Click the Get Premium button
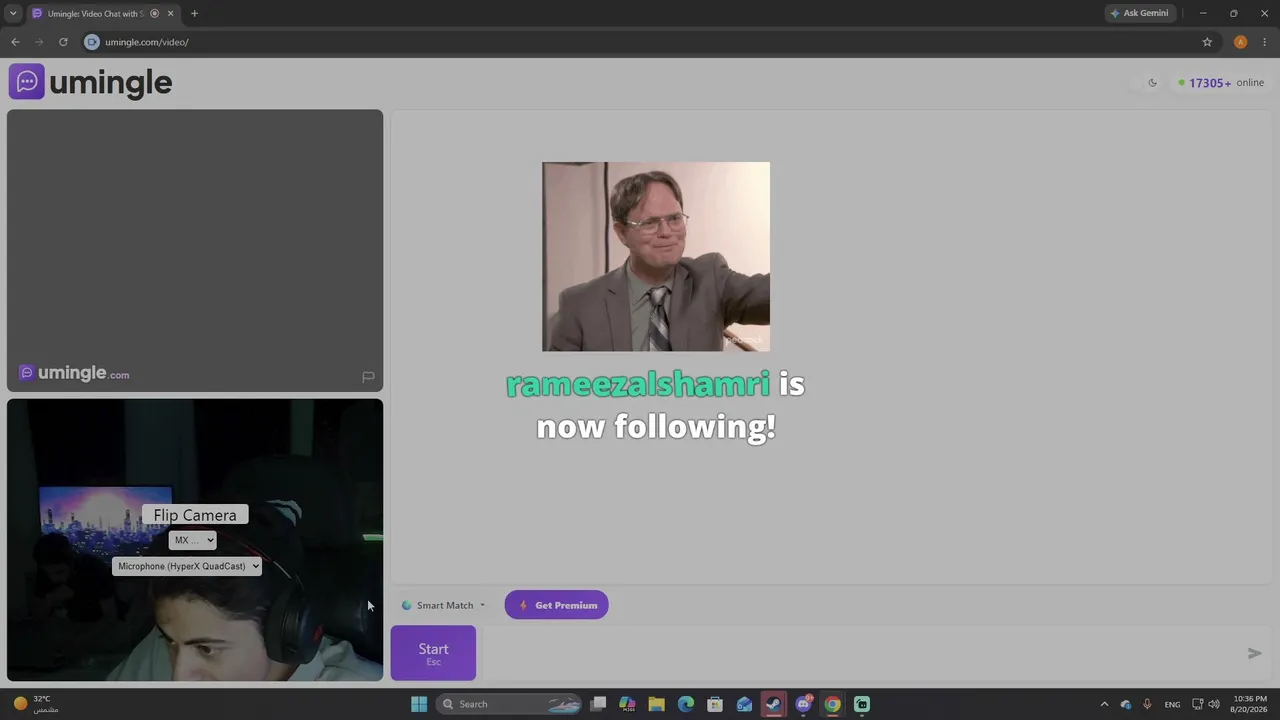Image resolution: width=1280 pixels, height=720 pixels. [x=556, y=605]
